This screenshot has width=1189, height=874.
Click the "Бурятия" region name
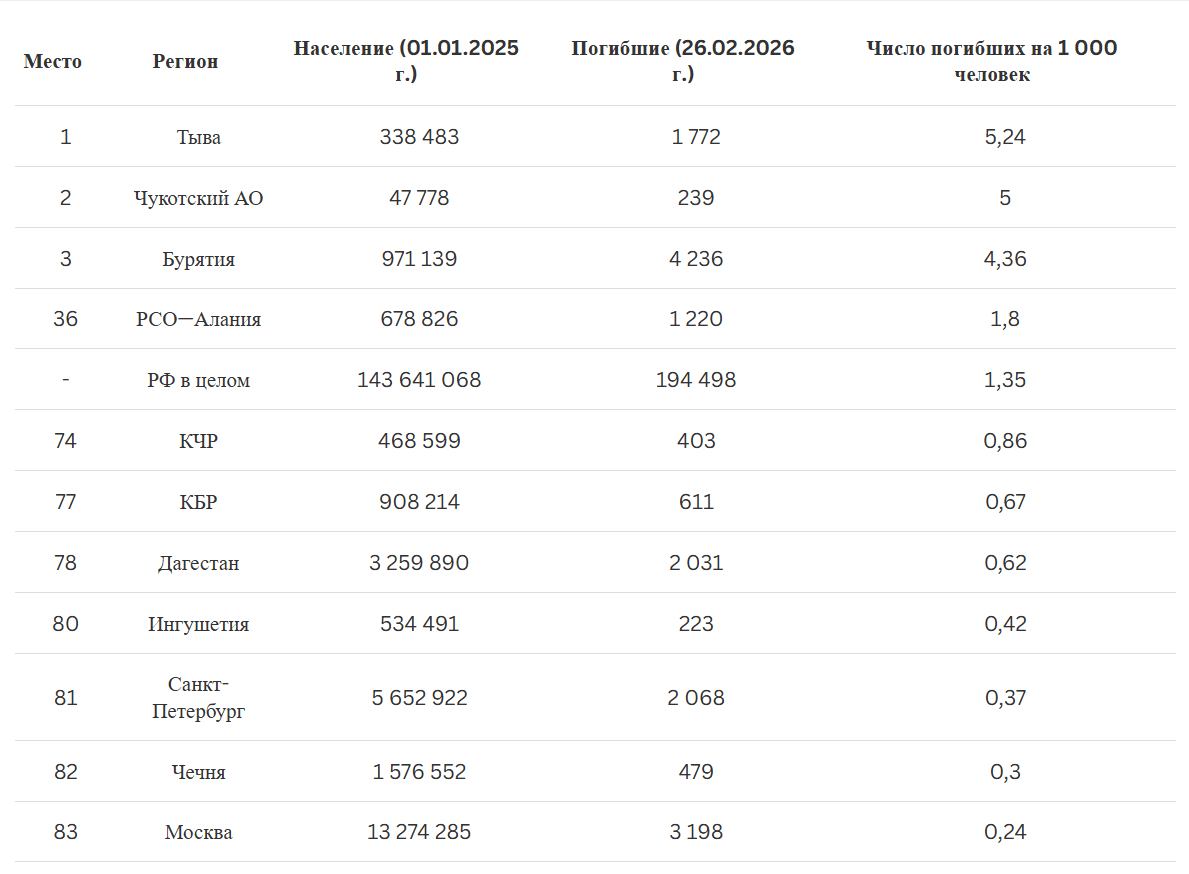[199, 259]
